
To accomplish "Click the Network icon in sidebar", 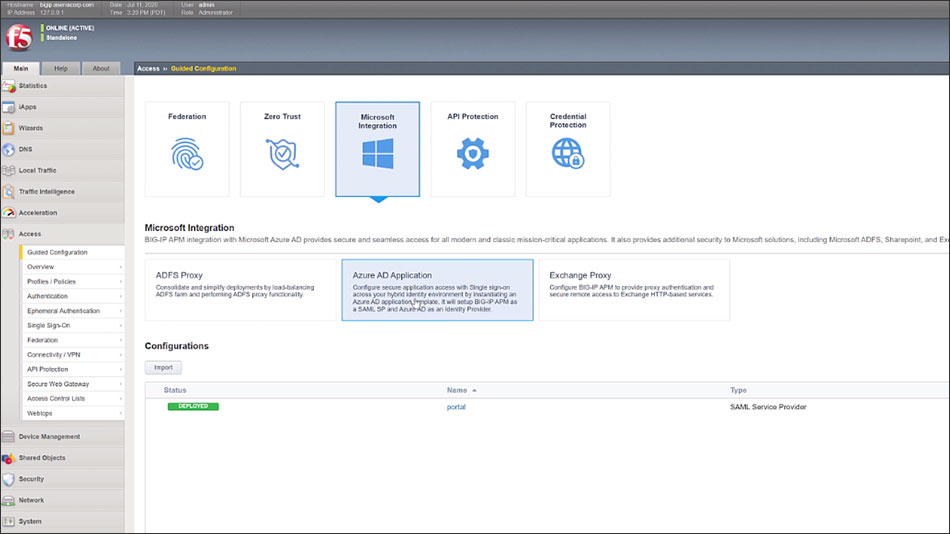I will point(8,501).
